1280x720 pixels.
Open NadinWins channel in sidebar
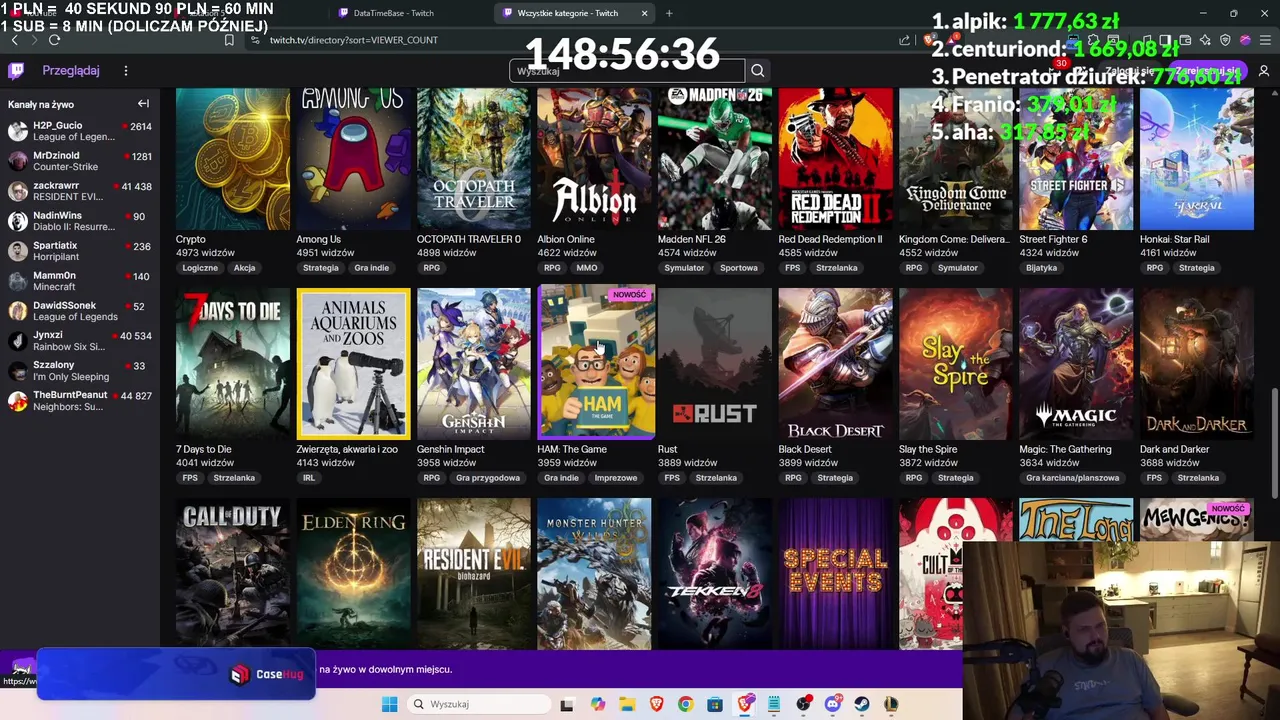[80, 221]
